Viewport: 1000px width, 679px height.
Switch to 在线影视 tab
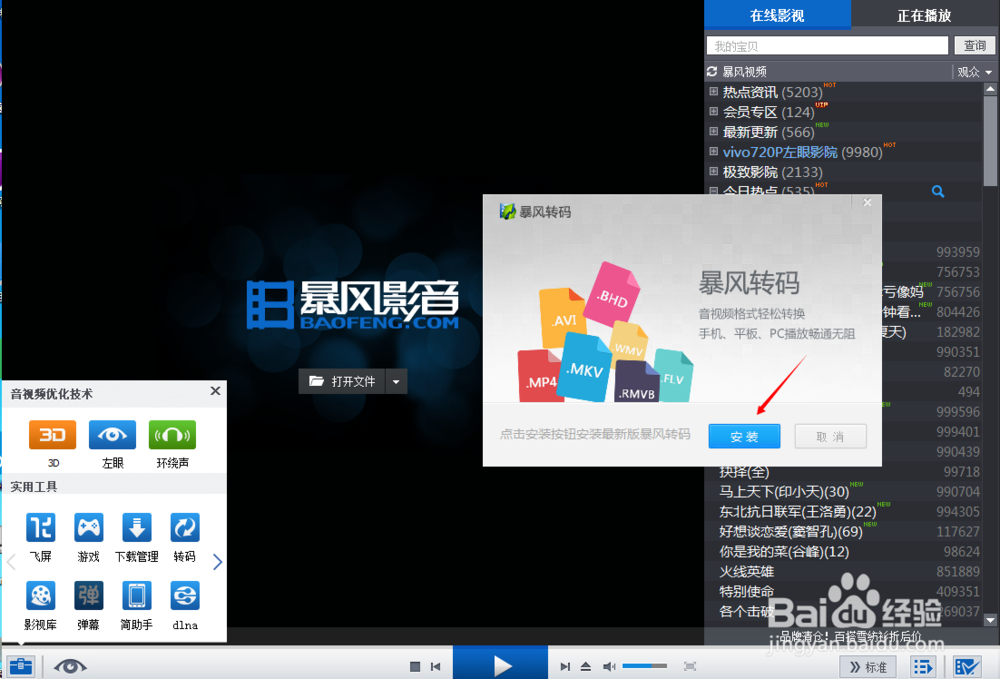pos(777,15)
